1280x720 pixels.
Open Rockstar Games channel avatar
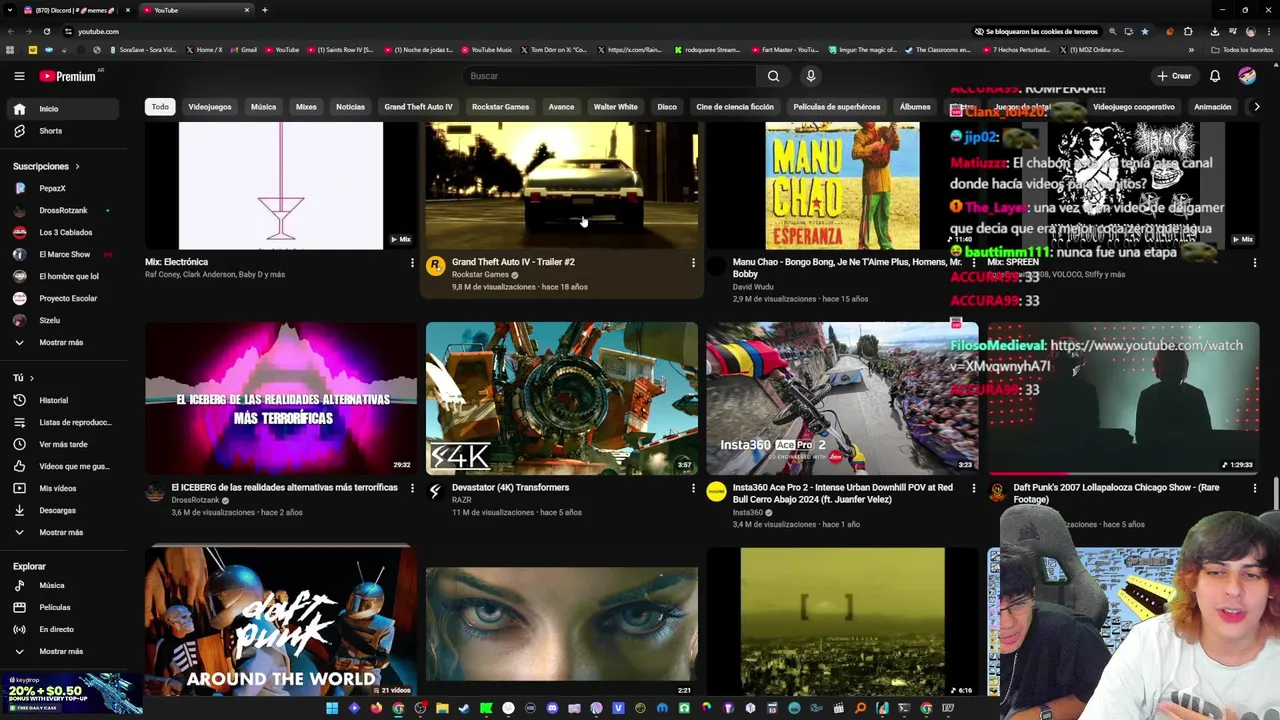(435, 265)
